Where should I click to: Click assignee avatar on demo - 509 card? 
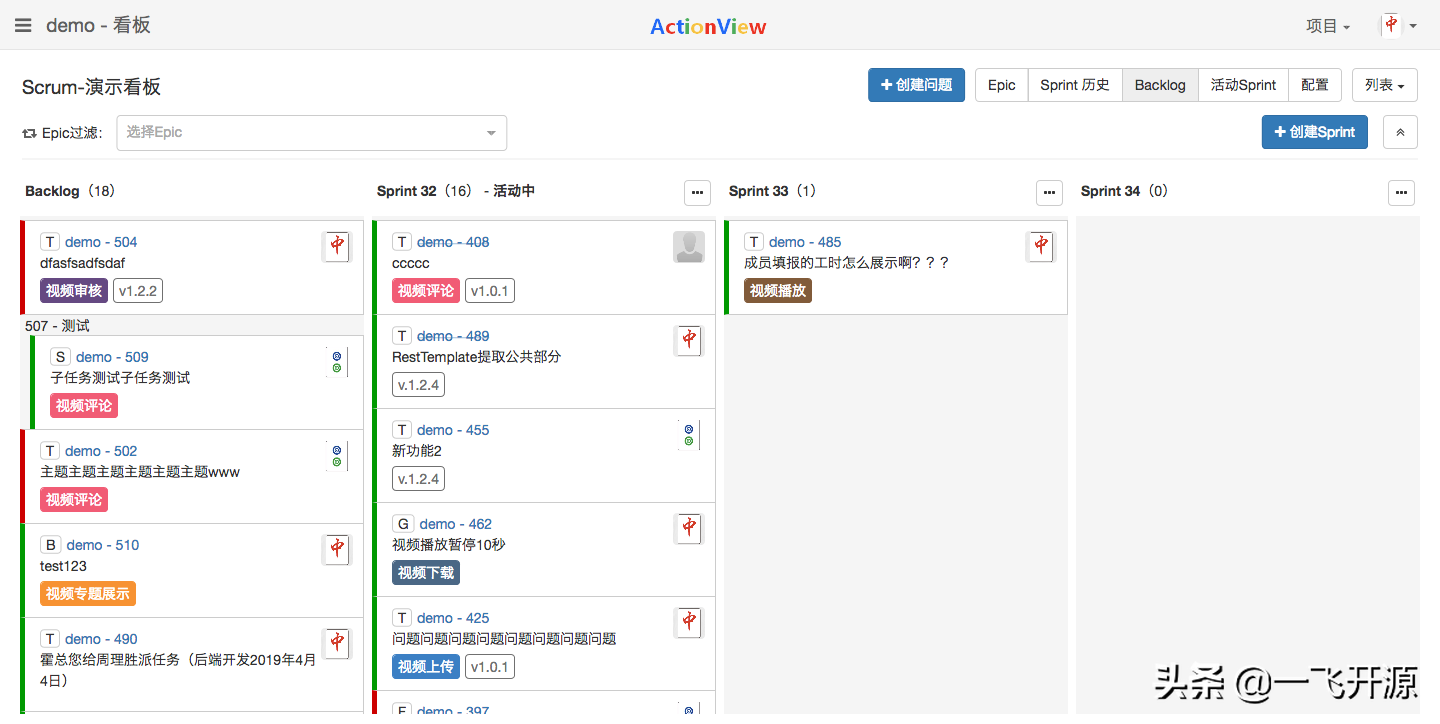point(338,362)
